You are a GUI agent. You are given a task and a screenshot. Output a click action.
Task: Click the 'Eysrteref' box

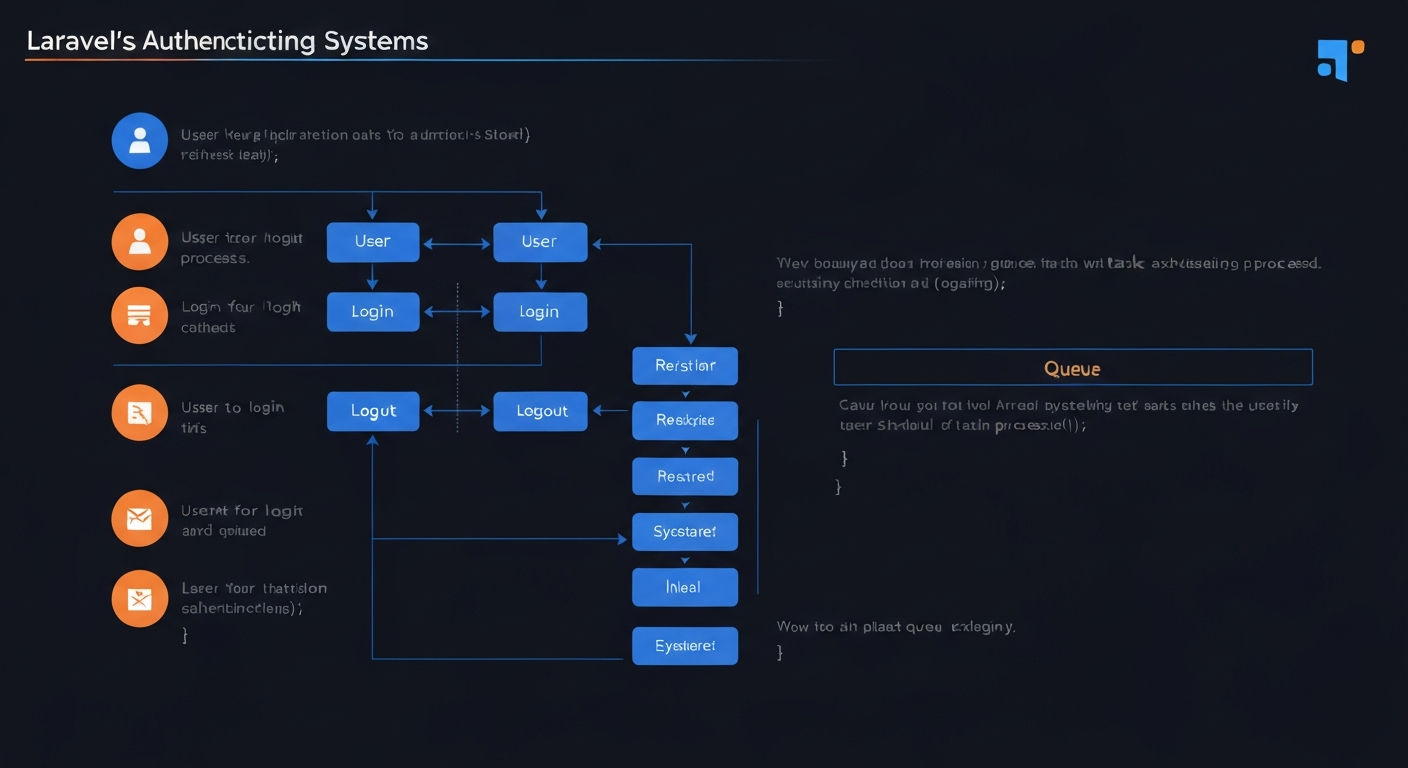point(685,646)
